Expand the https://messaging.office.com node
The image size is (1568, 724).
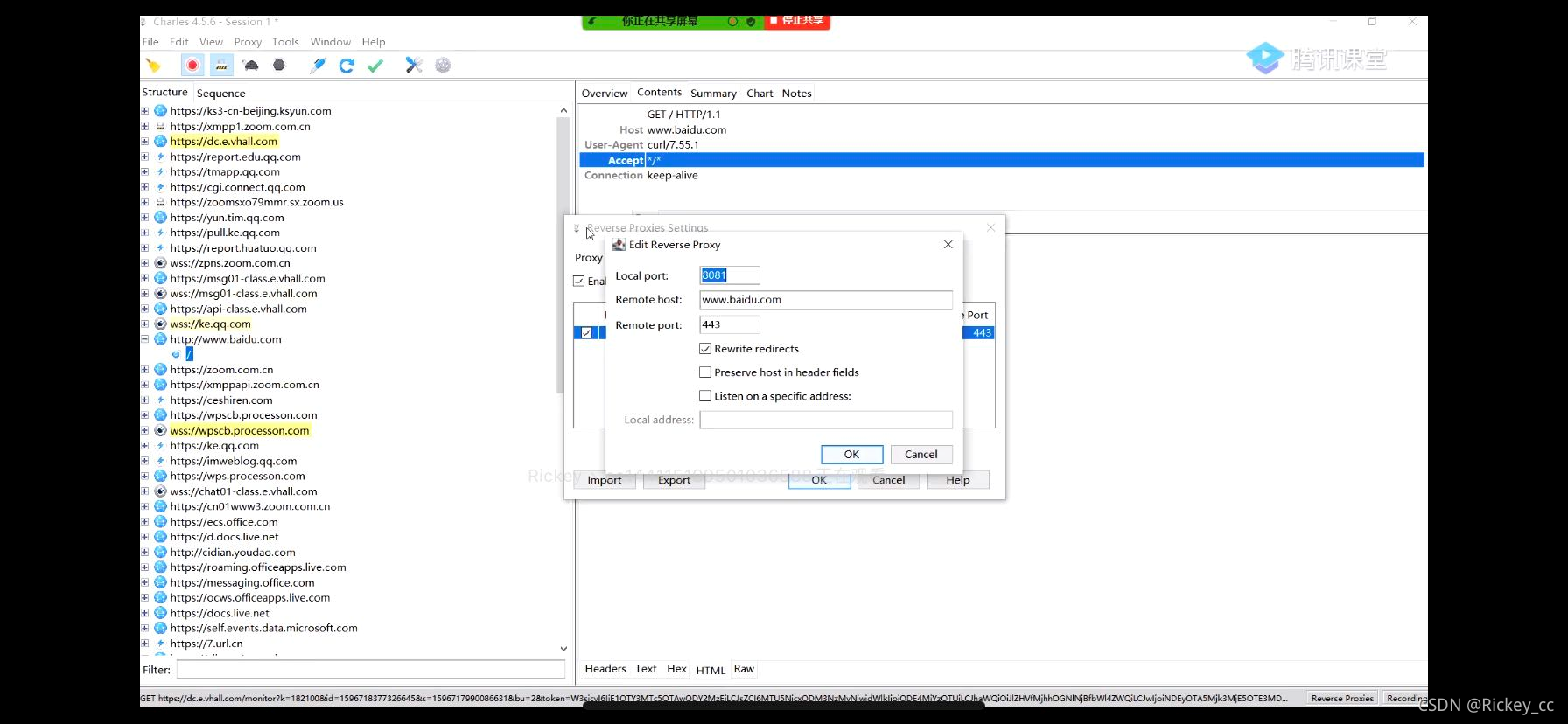coord(145,583)
